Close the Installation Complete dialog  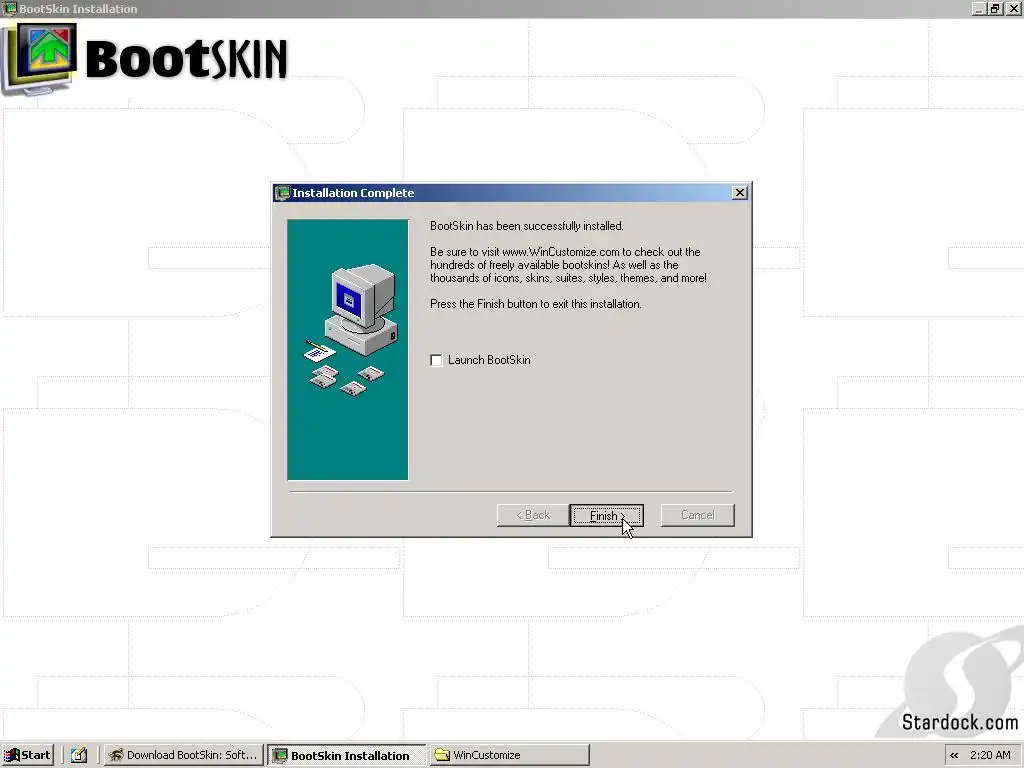point(740,193)
